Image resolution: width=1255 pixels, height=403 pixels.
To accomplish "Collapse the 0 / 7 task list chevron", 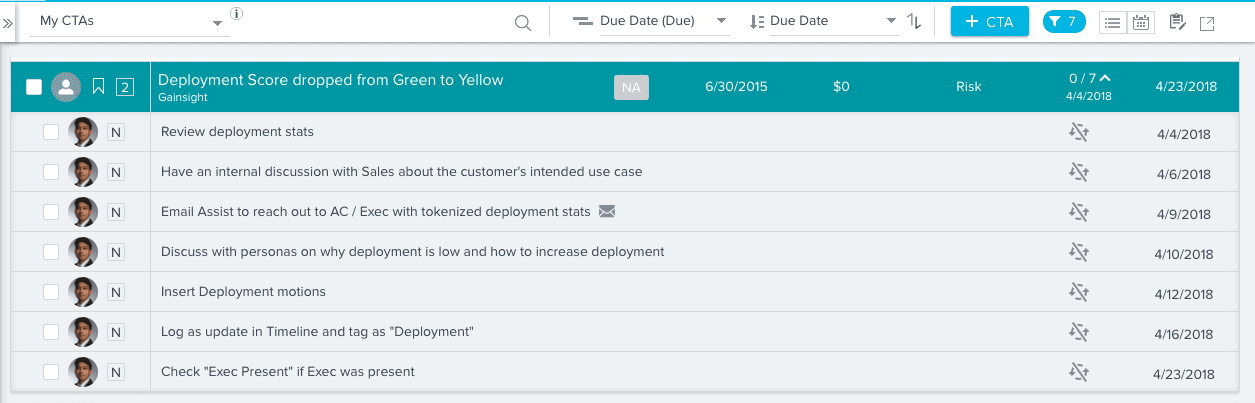I will 1105,78.
